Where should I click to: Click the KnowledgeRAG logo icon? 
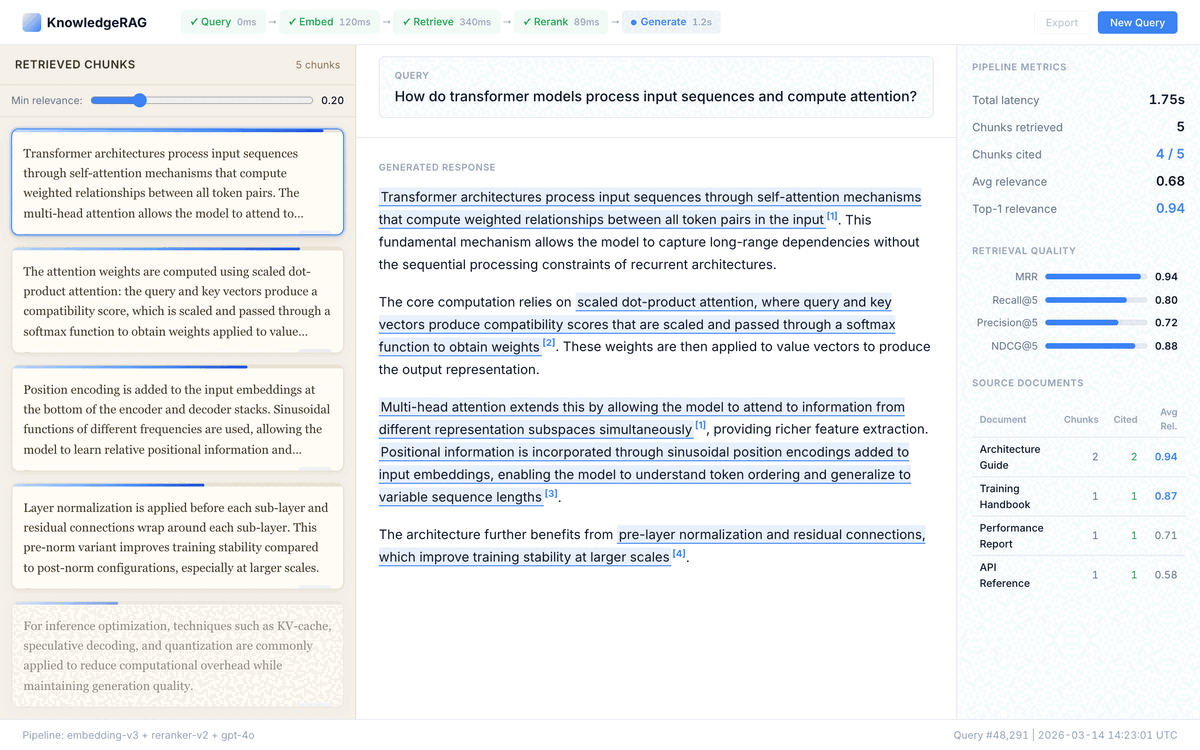point(32,22)
